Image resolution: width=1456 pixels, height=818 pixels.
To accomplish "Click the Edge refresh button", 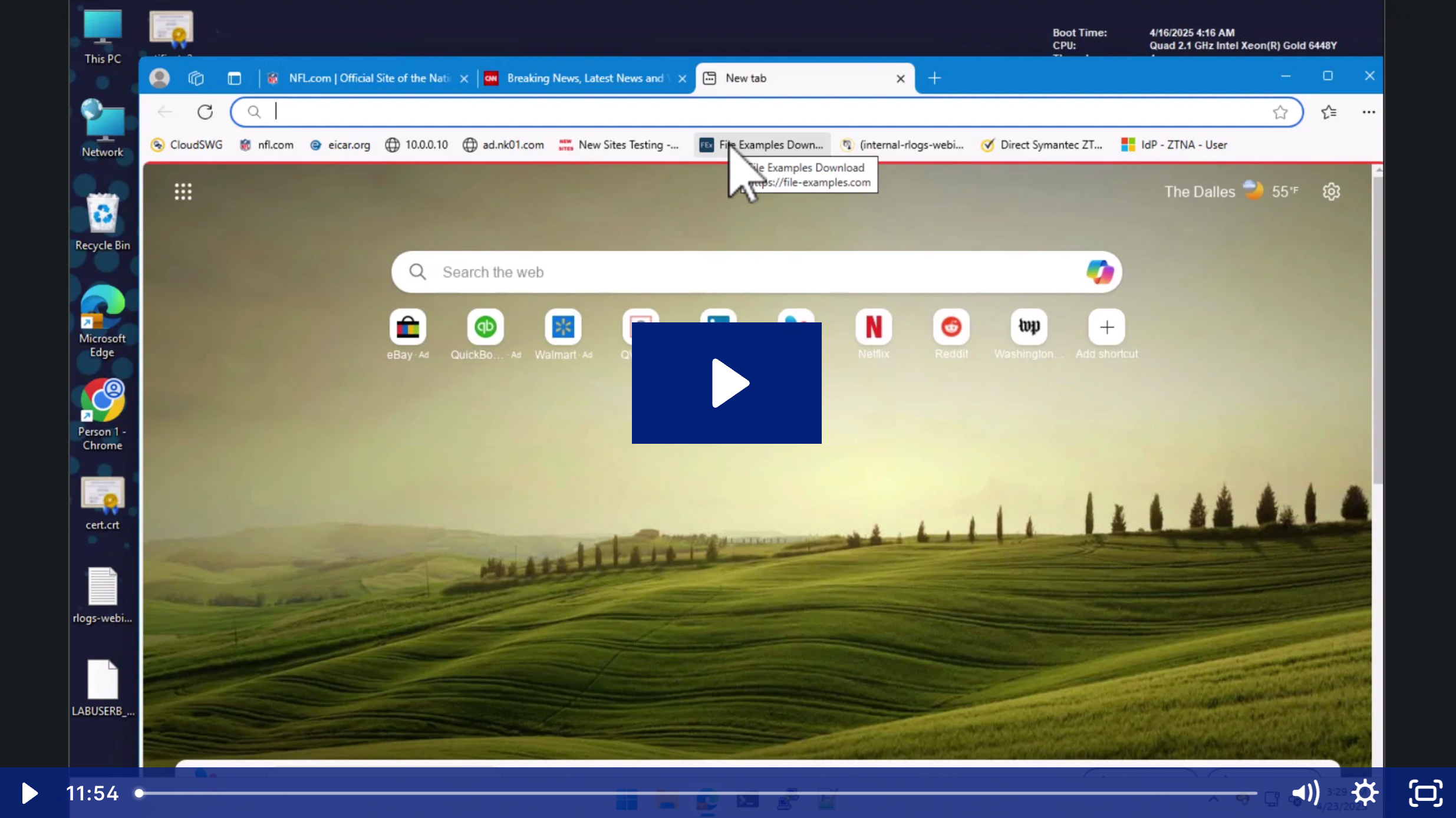I will pos(205,112).
